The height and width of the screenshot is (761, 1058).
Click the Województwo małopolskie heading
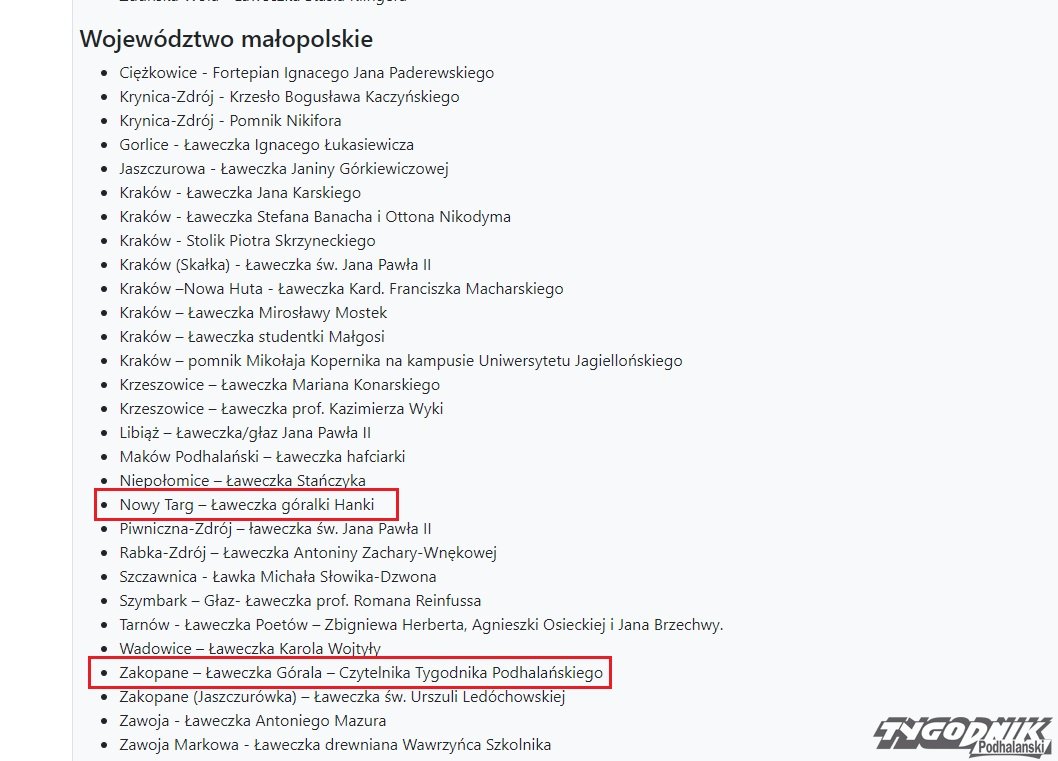click(x=226, y=39)
